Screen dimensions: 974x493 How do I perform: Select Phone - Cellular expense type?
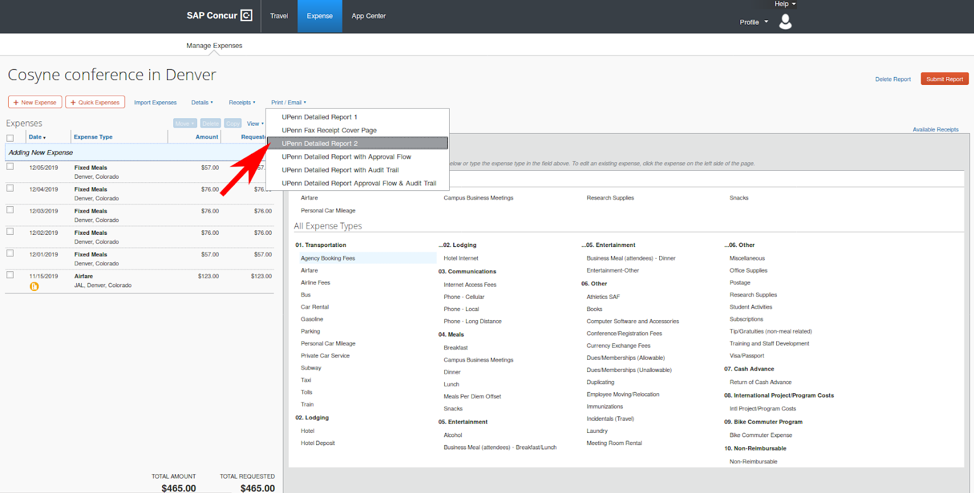(x=464, y=297)
